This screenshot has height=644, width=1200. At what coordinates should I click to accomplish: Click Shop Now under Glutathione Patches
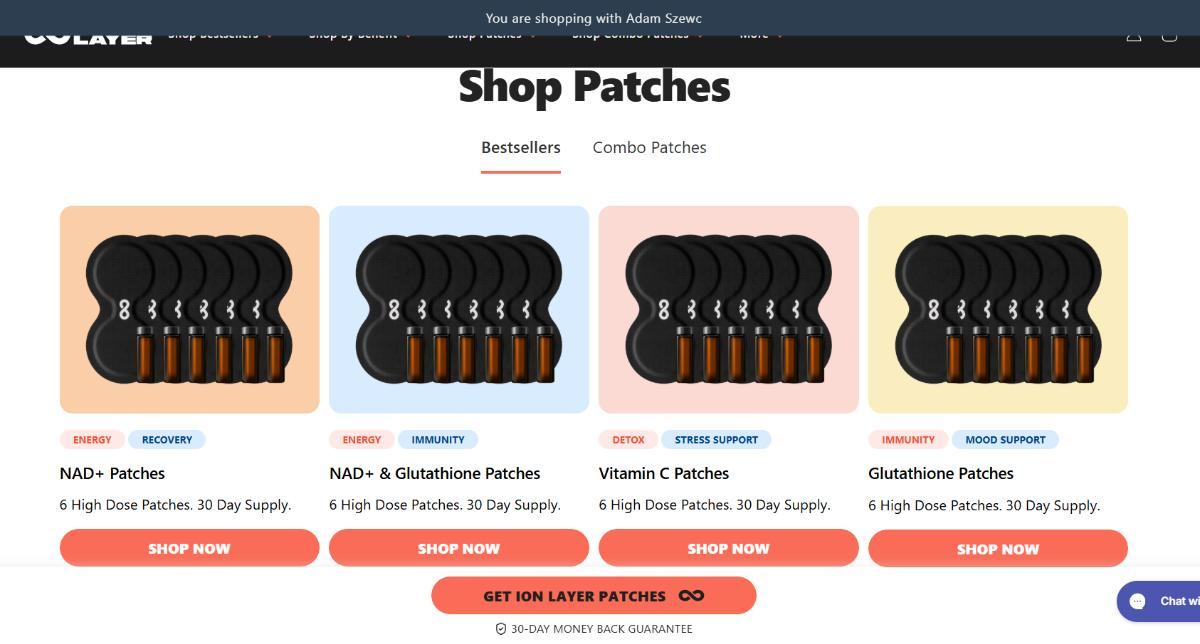[x=997, y=549]
